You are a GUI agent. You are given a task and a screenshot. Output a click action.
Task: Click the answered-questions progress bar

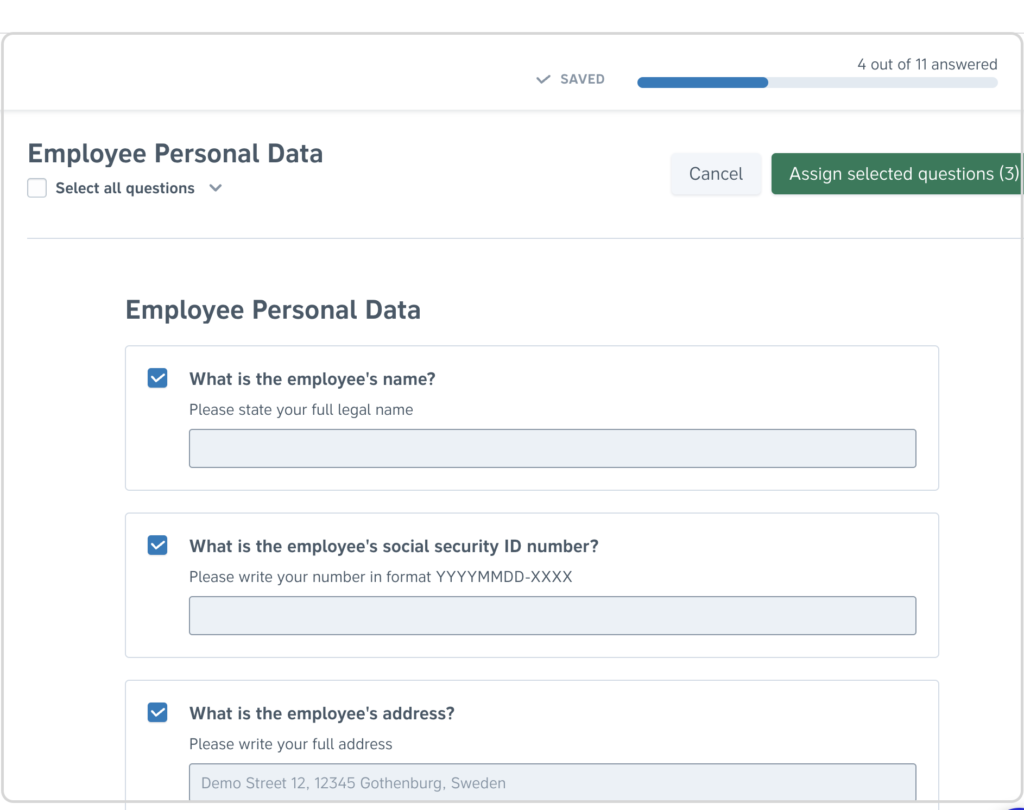tap(817, 82)
